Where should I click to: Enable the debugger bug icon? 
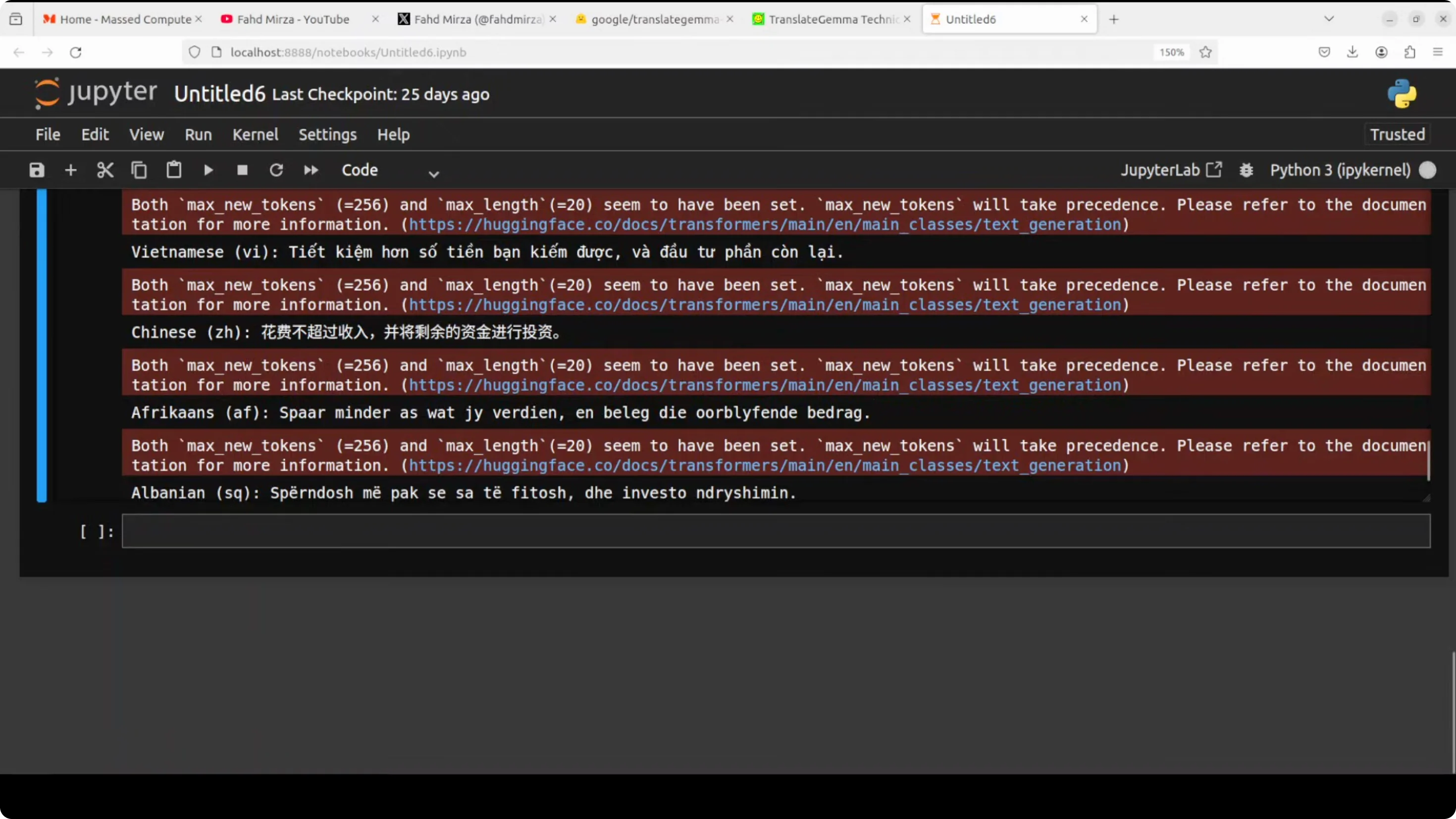coord(1247,170)
